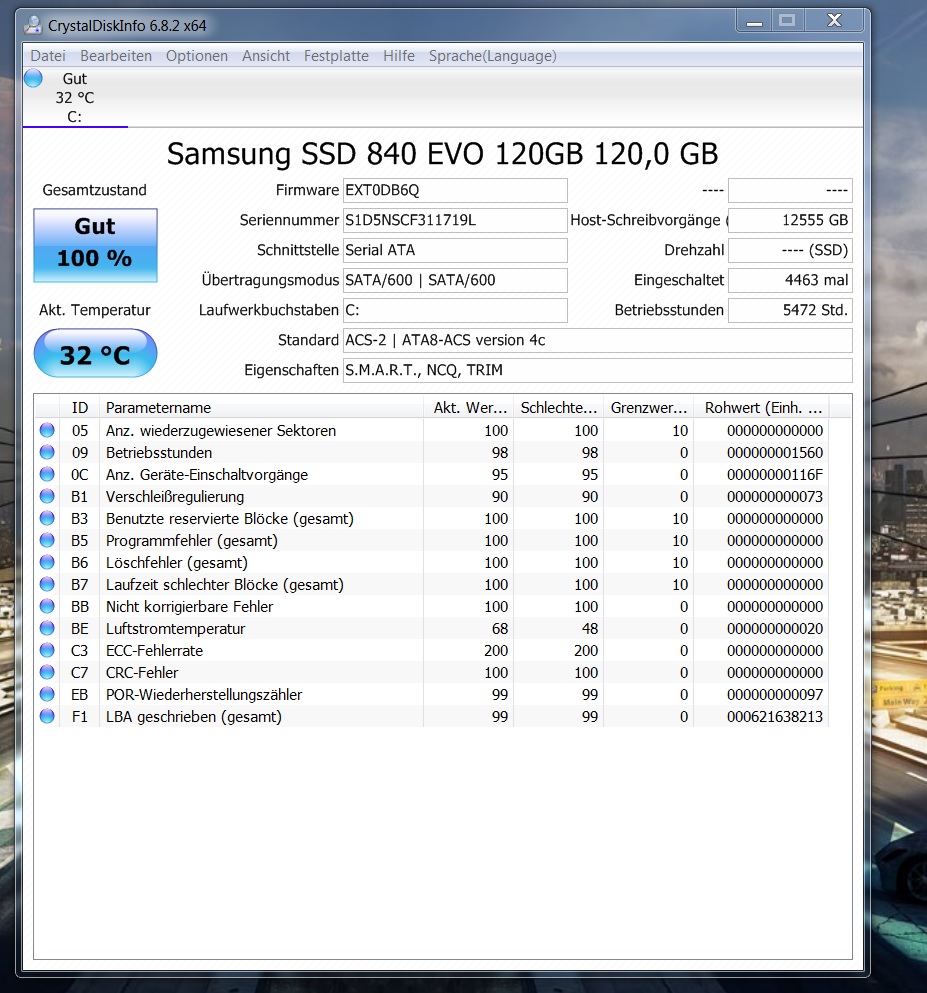
Task: Click status orb for B3 Benutzte reservierte Blöcke
Action: pos(47,518)
